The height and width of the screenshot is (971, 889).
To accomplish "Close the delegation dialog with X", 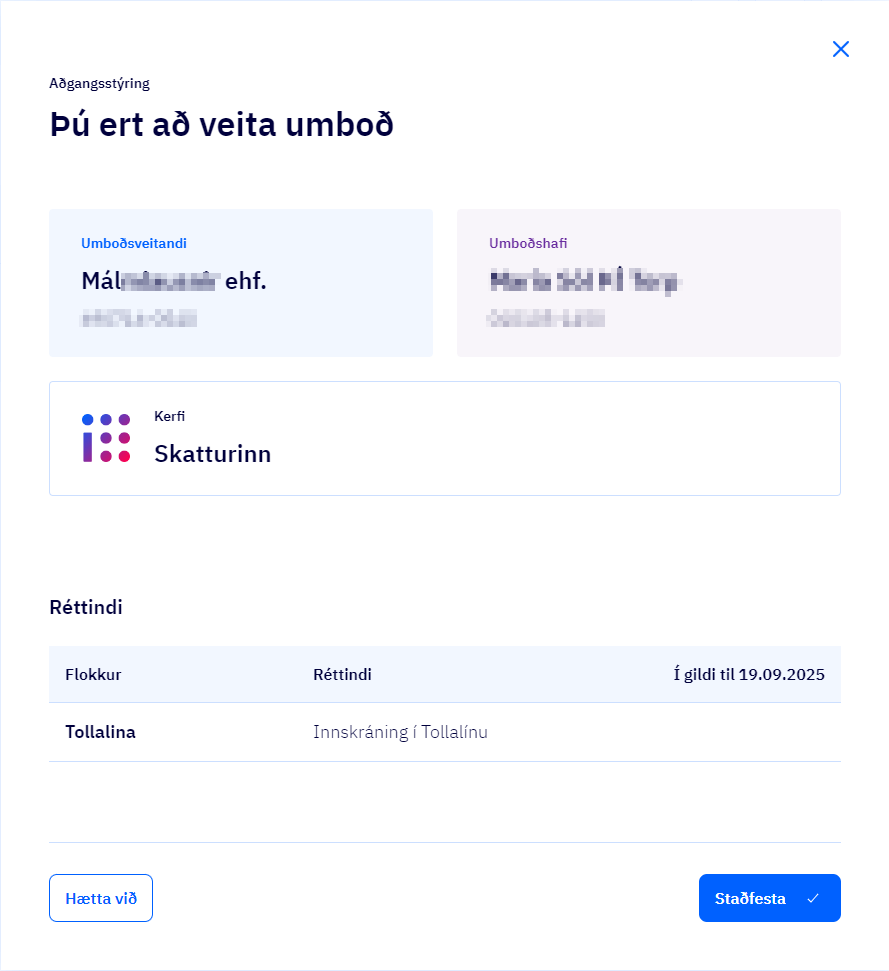I will 841,49.
